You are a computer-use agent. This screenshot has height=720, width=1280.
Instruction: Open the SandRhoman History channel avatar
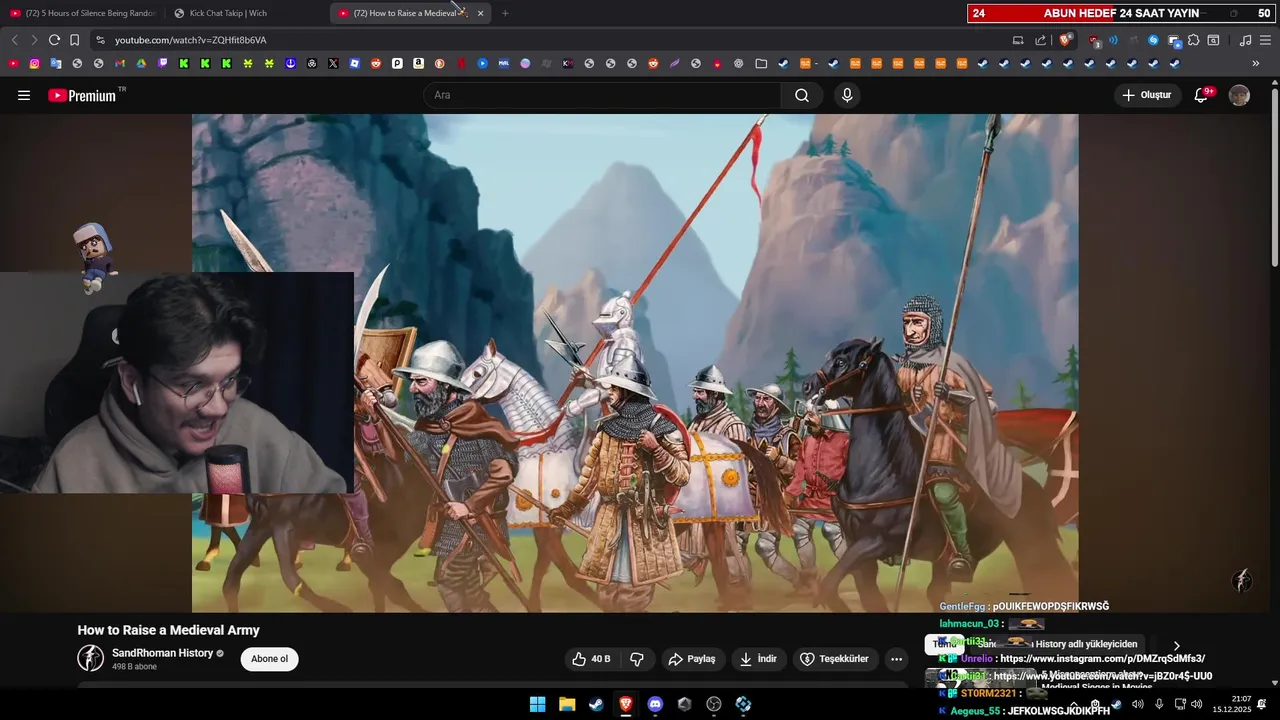[x=91, y=658]
